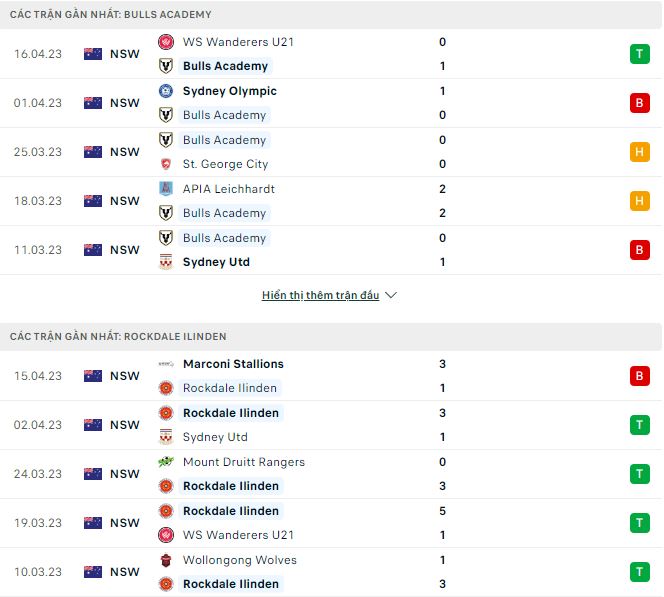Open the 18.03.23 match date row
664x597 pixels.
(36, 201)
